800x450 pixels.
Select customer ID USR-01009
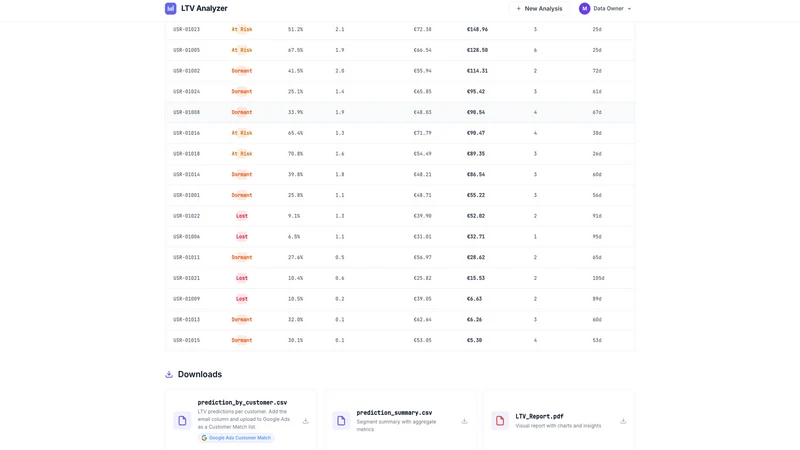[x=186, y=299]
